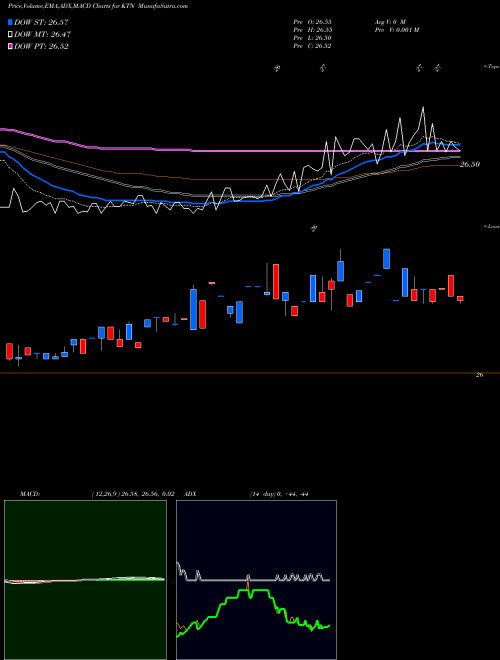This screenshot has width=500, height=660.
Task: Click the "ADX" panel heading
Action: [190, 494]
